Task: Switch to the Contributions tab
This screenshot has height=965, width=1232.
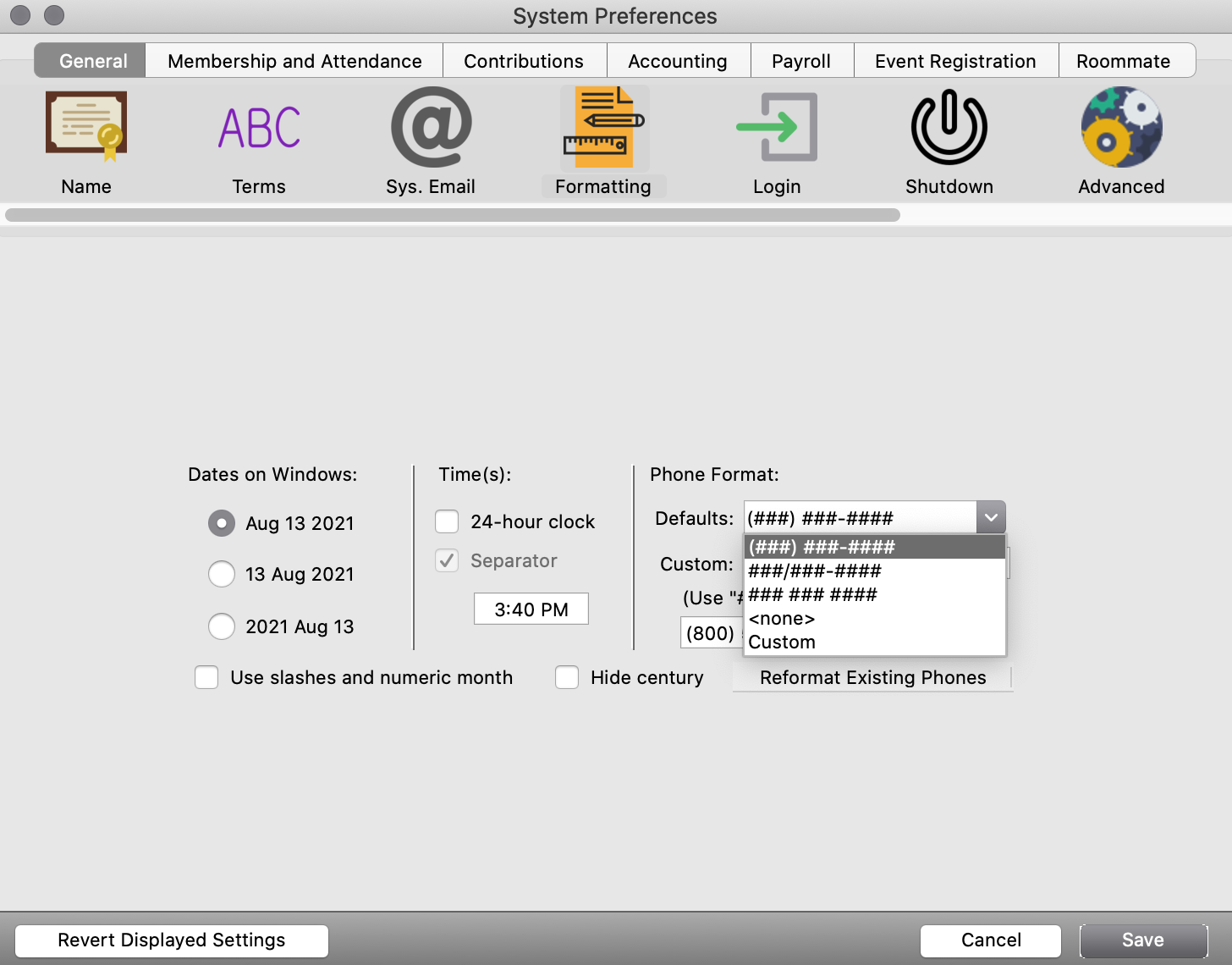Action: pyautogui.click(x=524, y=61)
